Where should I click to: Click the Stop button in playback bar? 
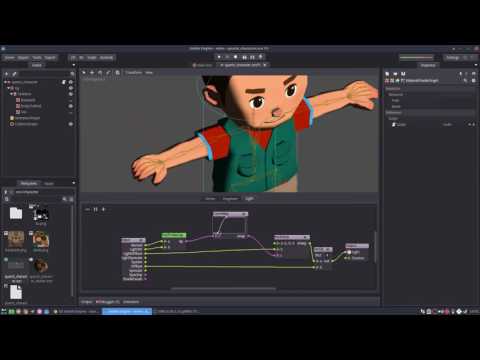[x=236, y=57]
